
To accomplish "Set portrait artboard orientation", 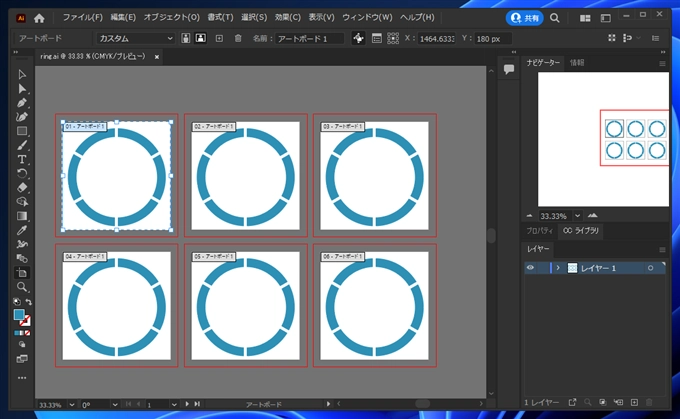I will coord(186,38).
